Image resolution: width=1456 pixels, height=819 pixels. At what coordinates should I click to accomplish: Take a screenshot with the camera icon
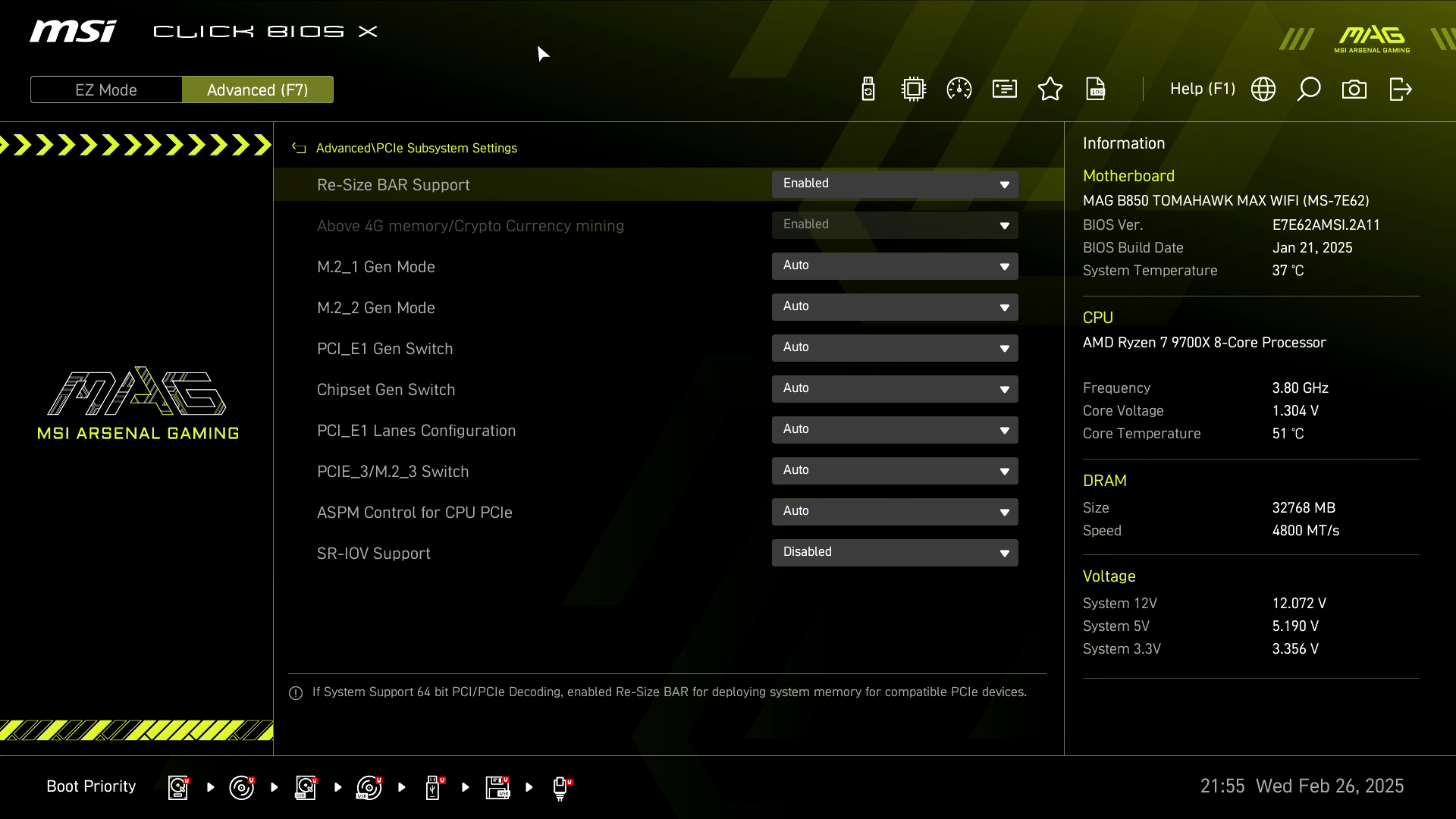pos(1354,89)
